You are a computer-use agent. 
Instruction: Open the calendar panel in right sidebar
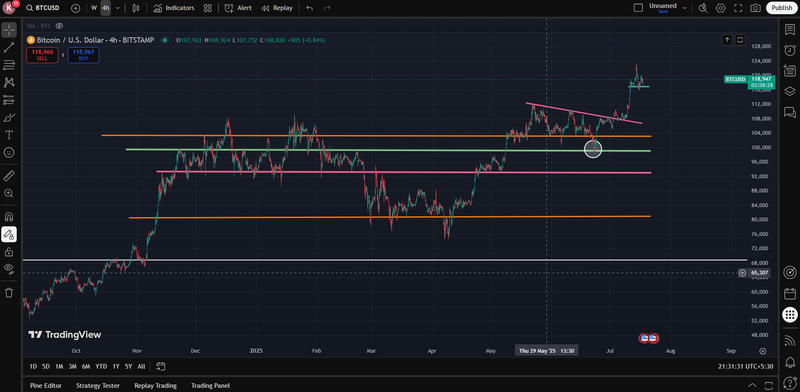pos(790,294)
